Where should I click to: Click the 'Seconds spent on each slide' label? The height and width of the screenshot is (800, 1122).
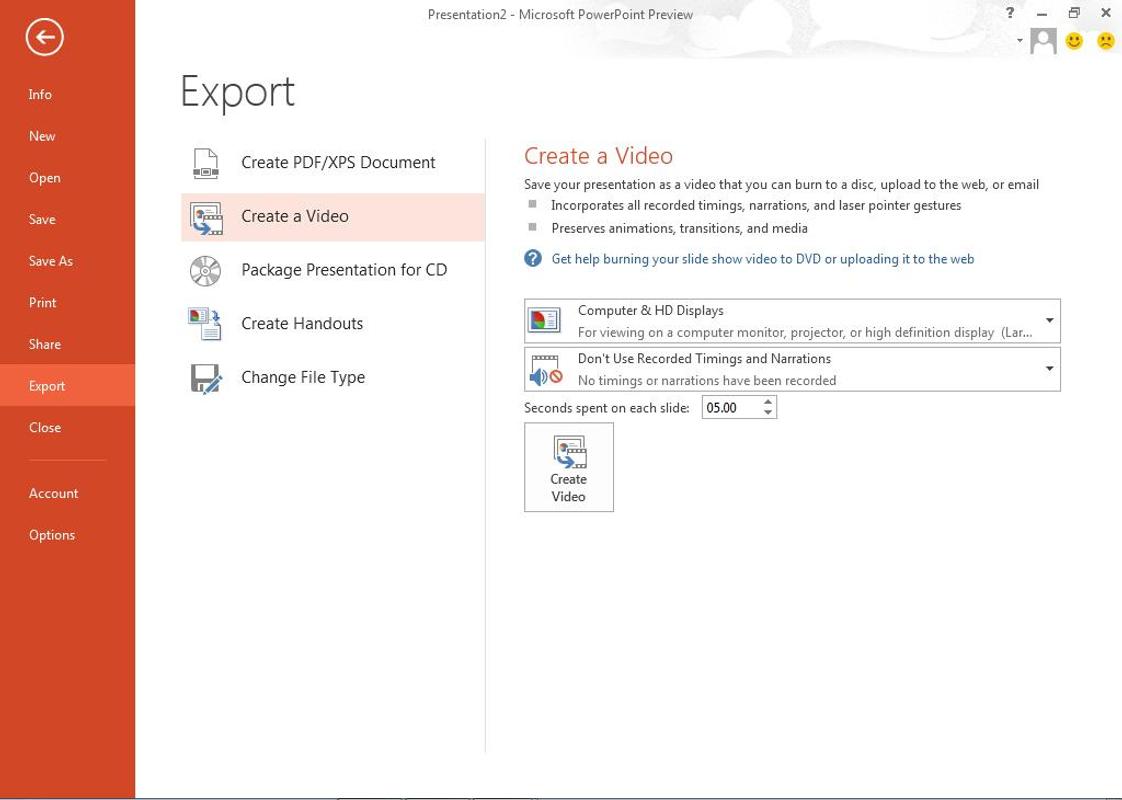click(x=607, y=408)
